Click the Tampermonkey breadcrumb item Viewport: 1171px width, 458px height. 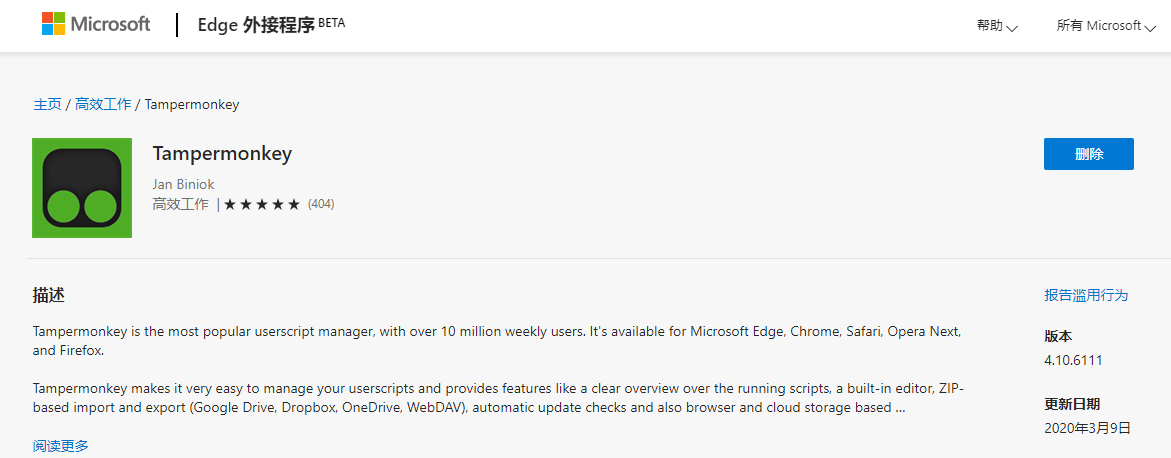(192, 104)
